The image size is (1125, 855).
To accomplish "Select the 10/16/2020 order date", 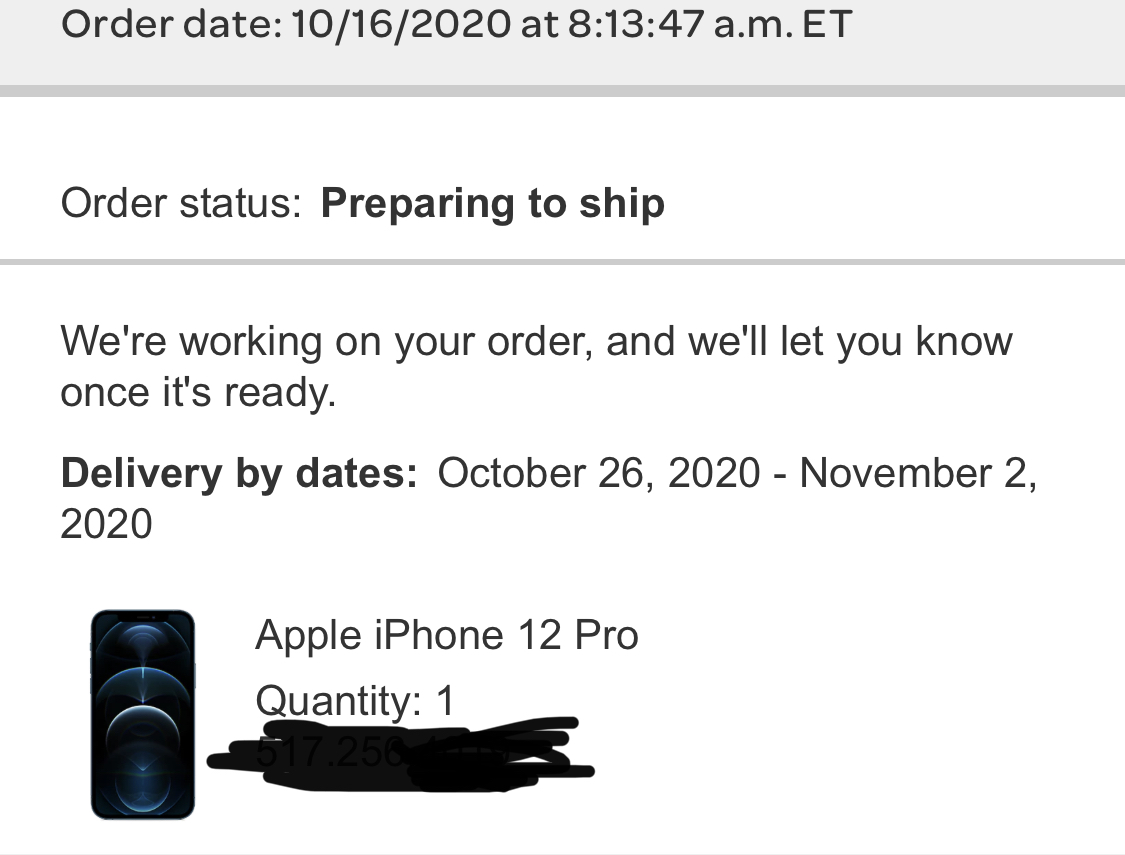I will click(400, 23).
